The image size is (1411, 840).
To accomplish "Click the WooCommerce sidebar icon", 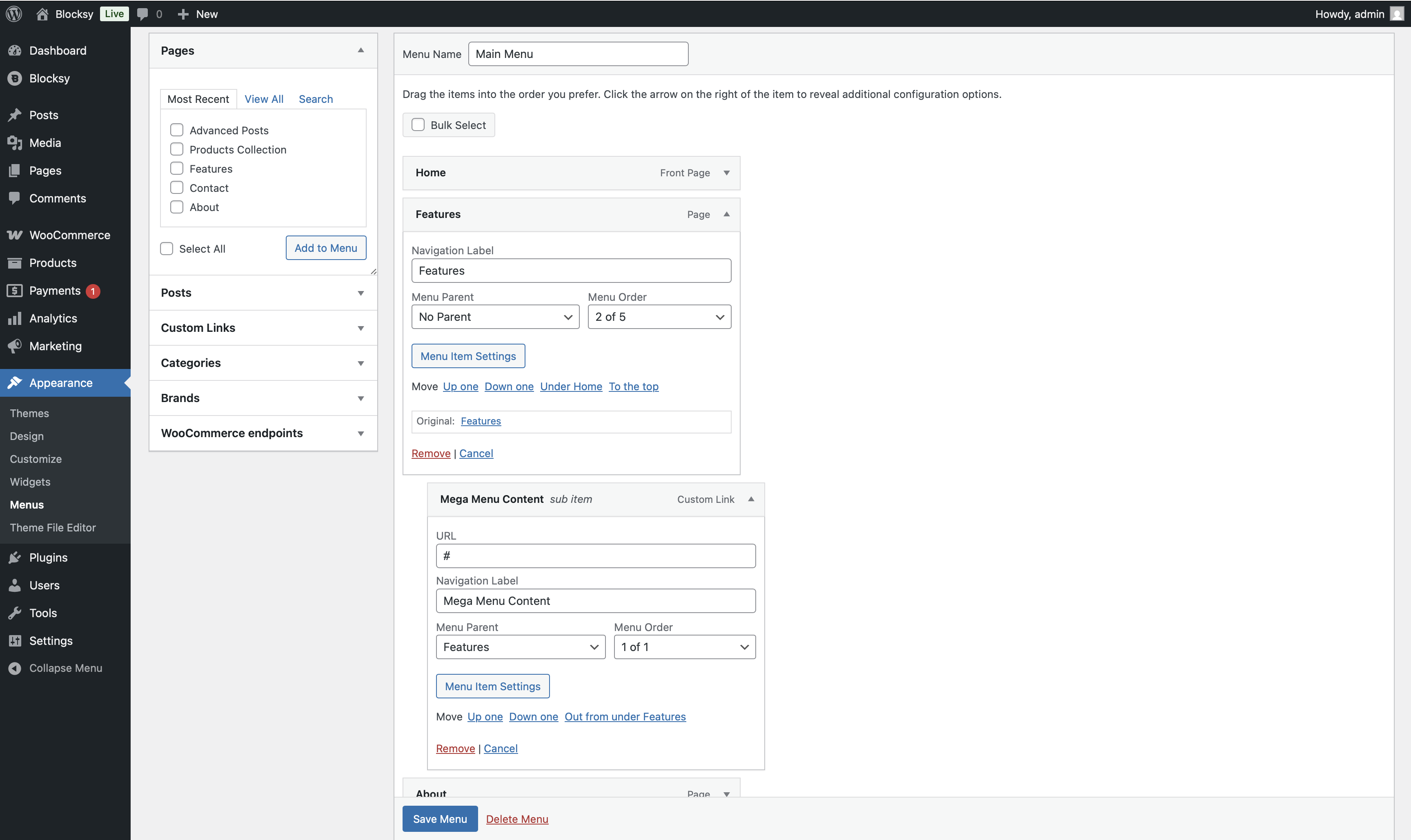I will (15, 235).
